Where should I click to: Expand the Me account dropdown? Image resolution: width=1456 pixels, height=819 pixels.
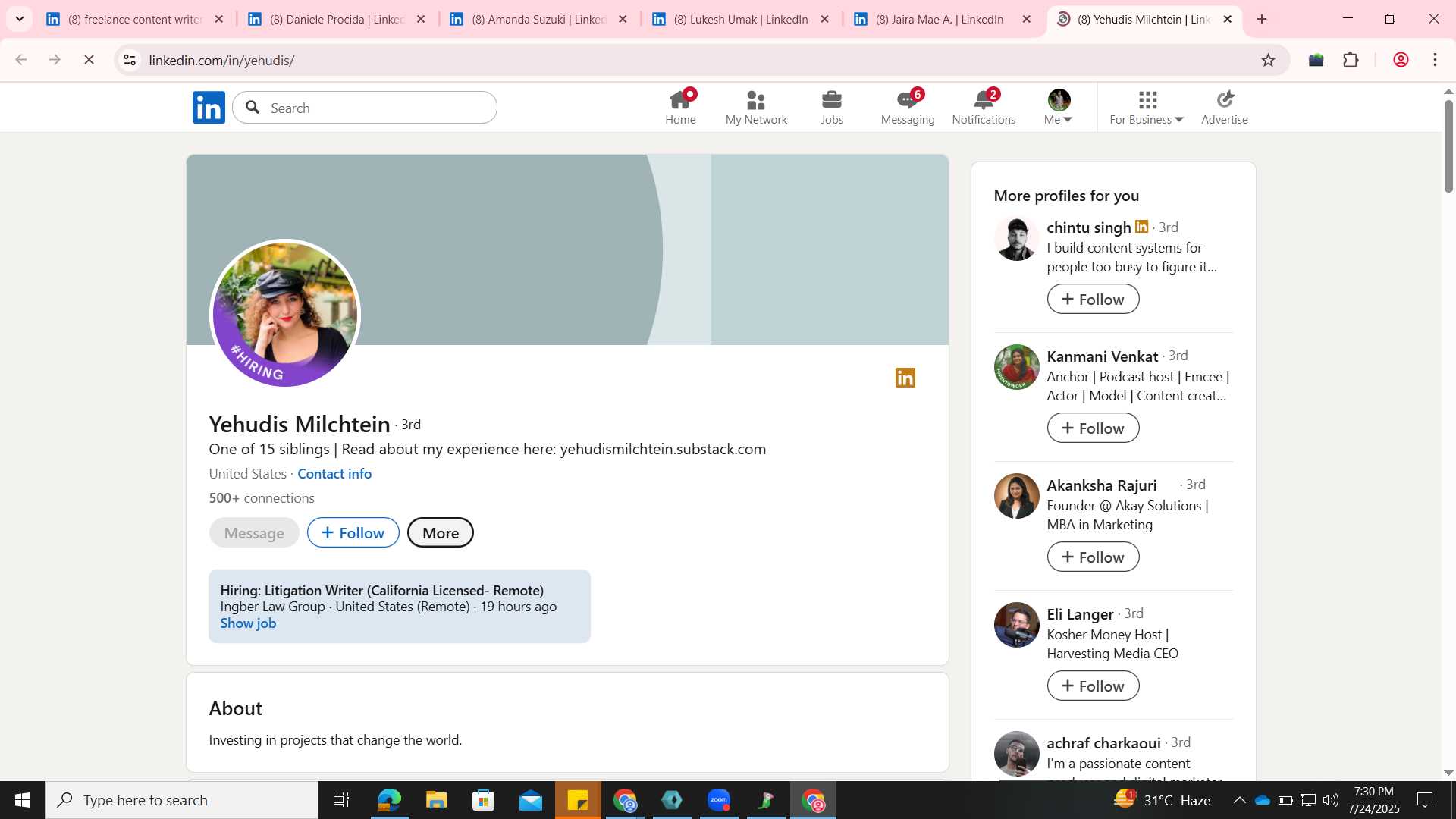point(1059,108)
